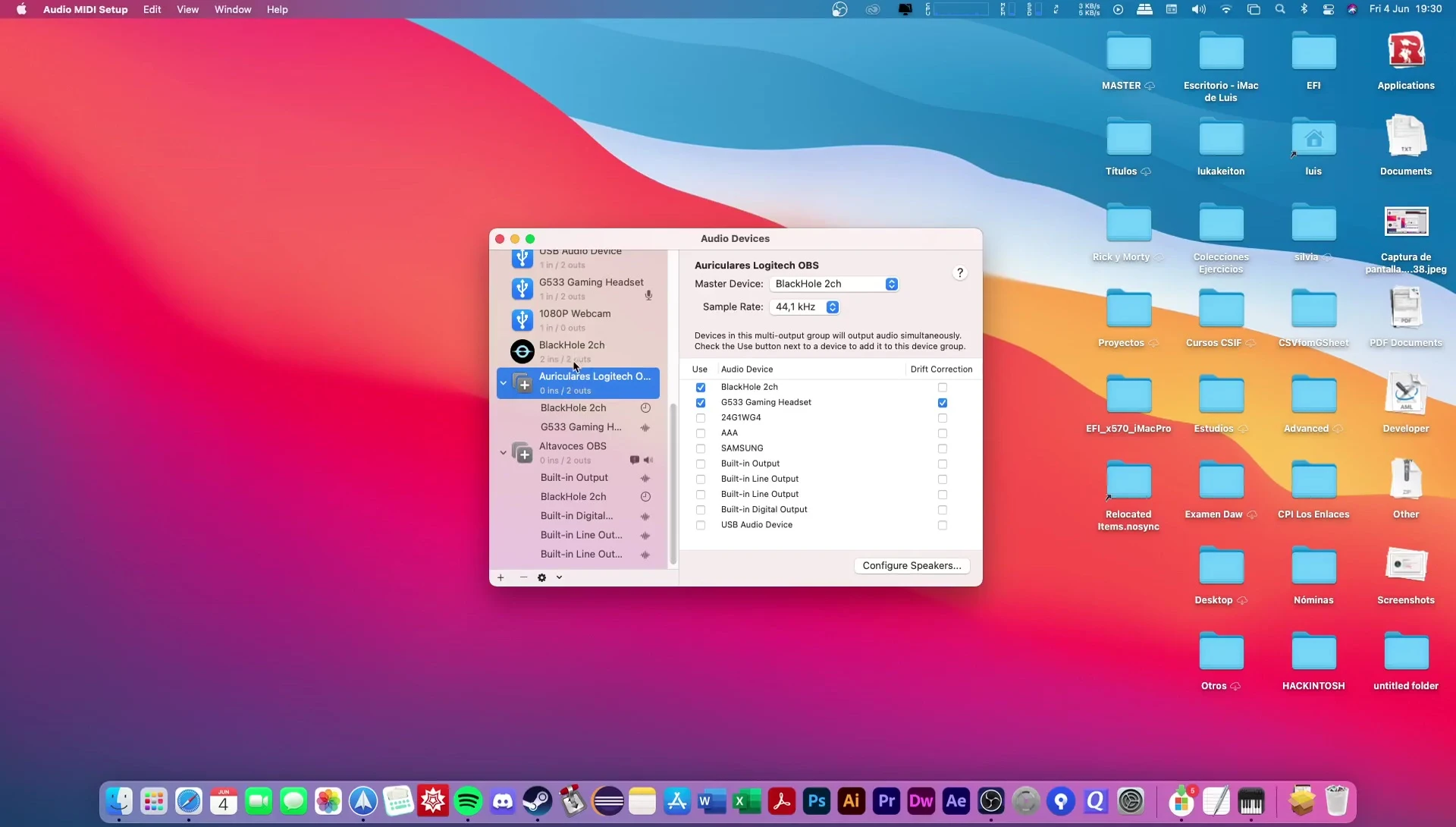The height and width of the screenshot is (827, 1456).
Task: Enable Use for USB Audio Device in table
Action: (701, 525)
